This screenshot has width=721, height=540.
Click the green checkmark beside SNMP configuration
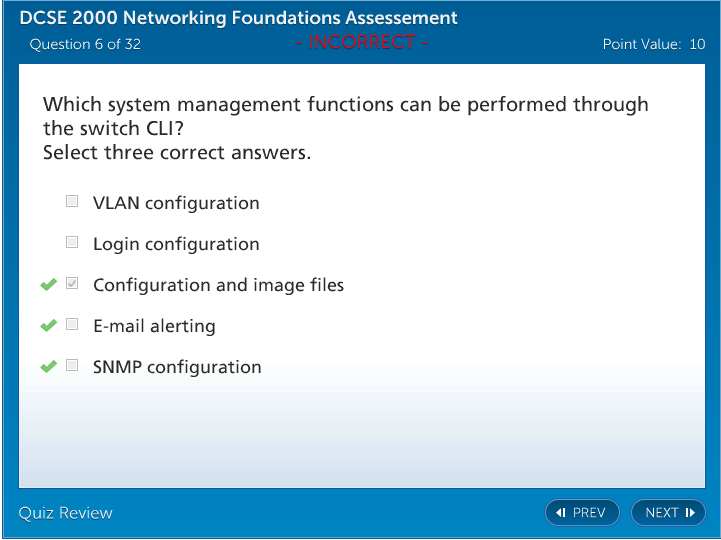coord(48,367)
